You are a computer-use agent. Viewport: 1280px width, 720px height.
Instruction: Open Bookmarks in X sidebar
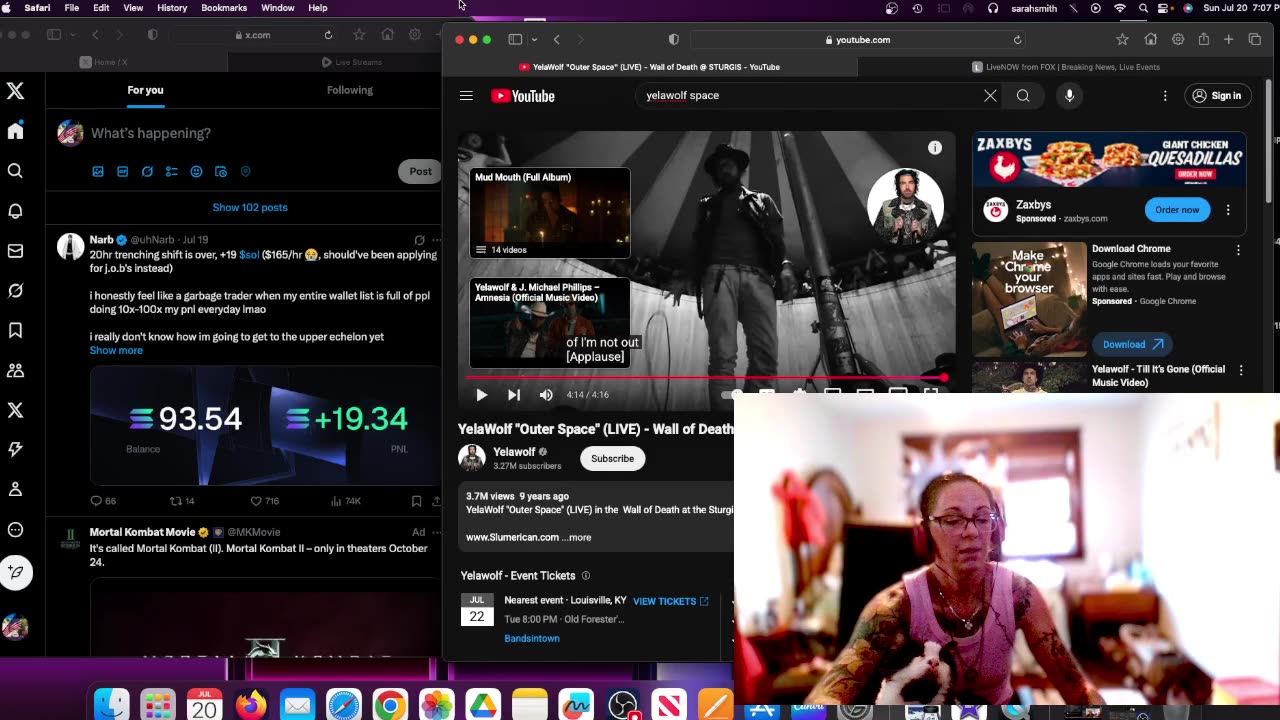(x=15, y=330)
